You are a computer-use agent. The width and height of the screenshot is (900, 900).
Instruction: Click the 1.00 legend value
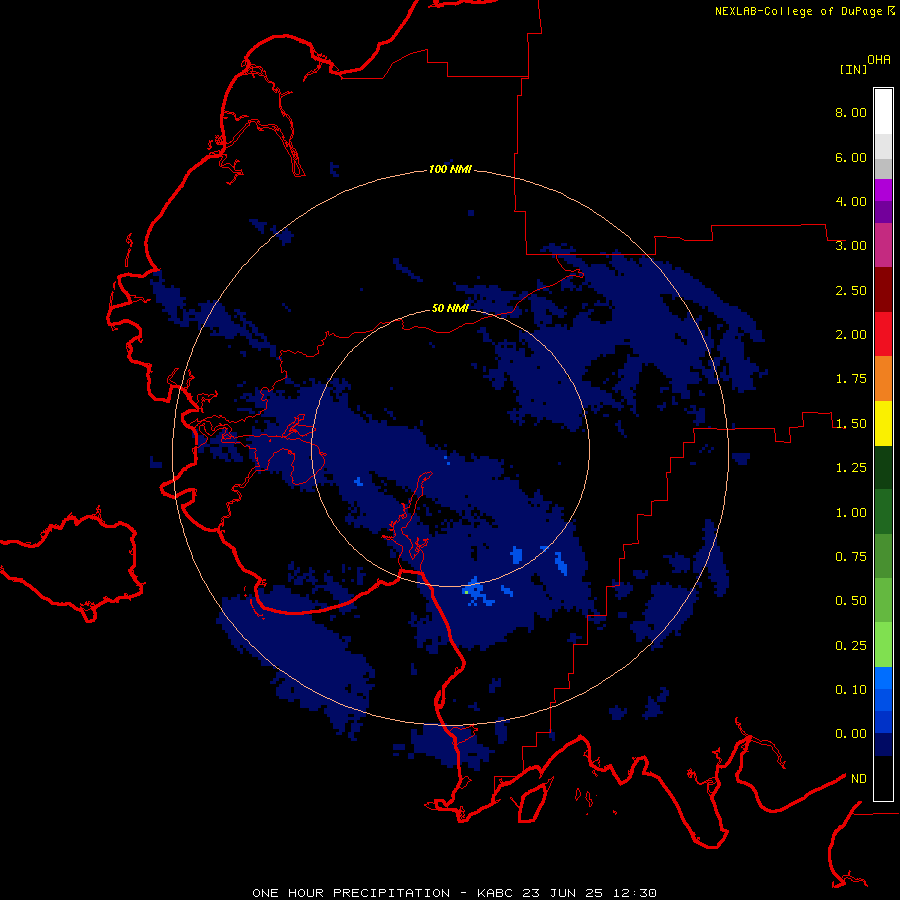pyautogui.click(x=851, y=513)
